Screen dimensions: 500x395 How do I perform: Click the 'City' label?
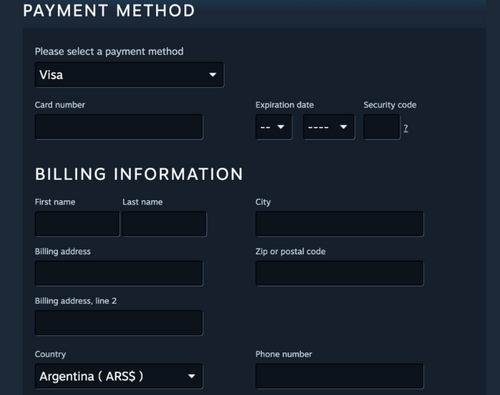[x=263, y=202]
